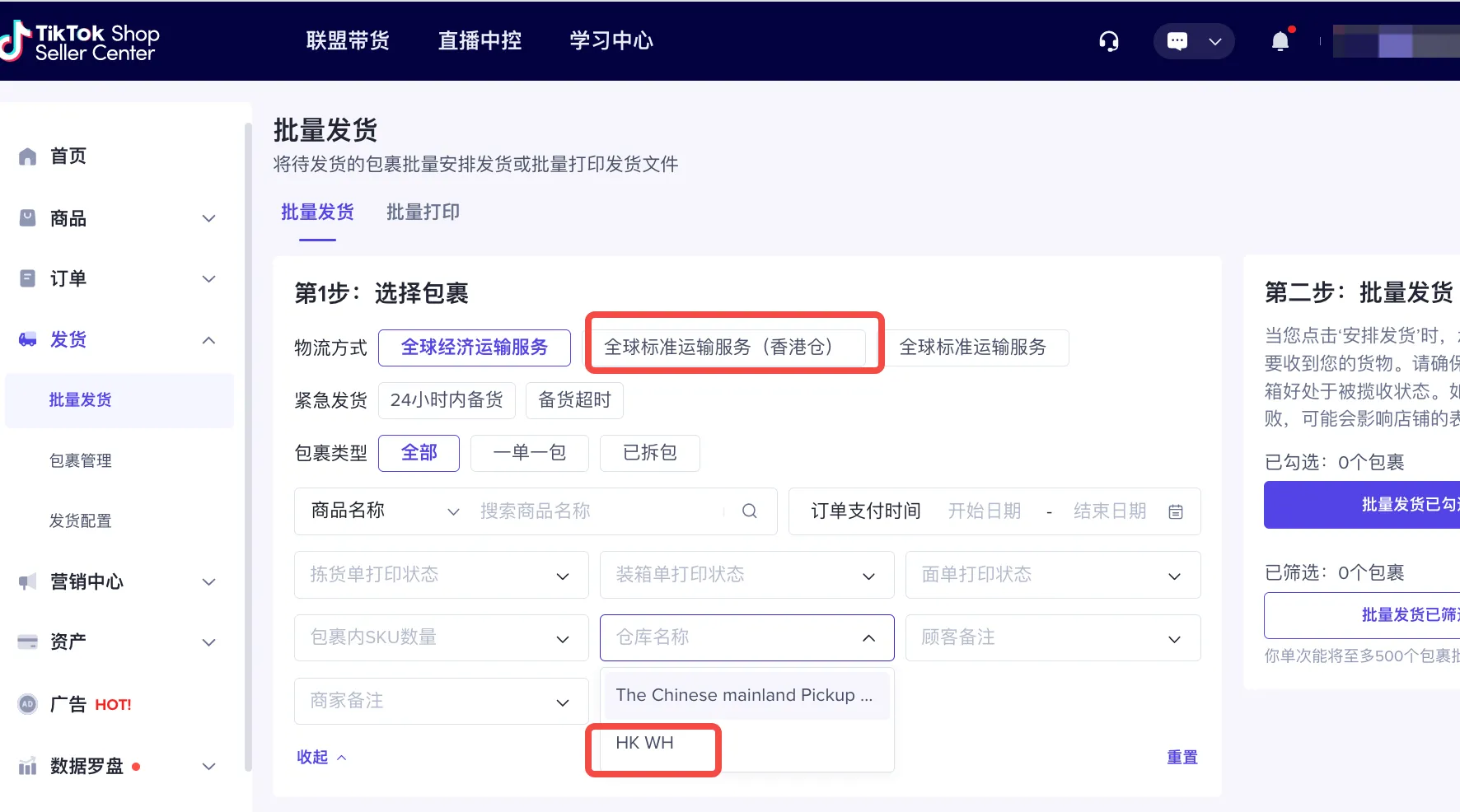Viewport: 1460px width, 812px height.
Task: Click the 重置 reset link
Action: pos(1182,757)
